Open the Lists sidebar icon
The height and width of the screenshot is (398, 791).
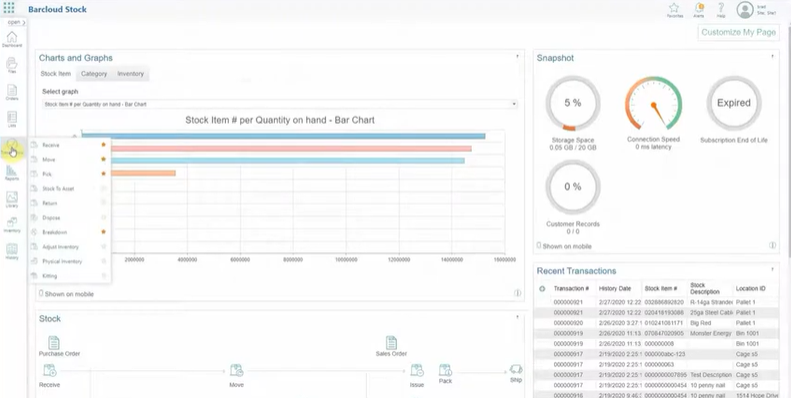[x=12, y=119]
